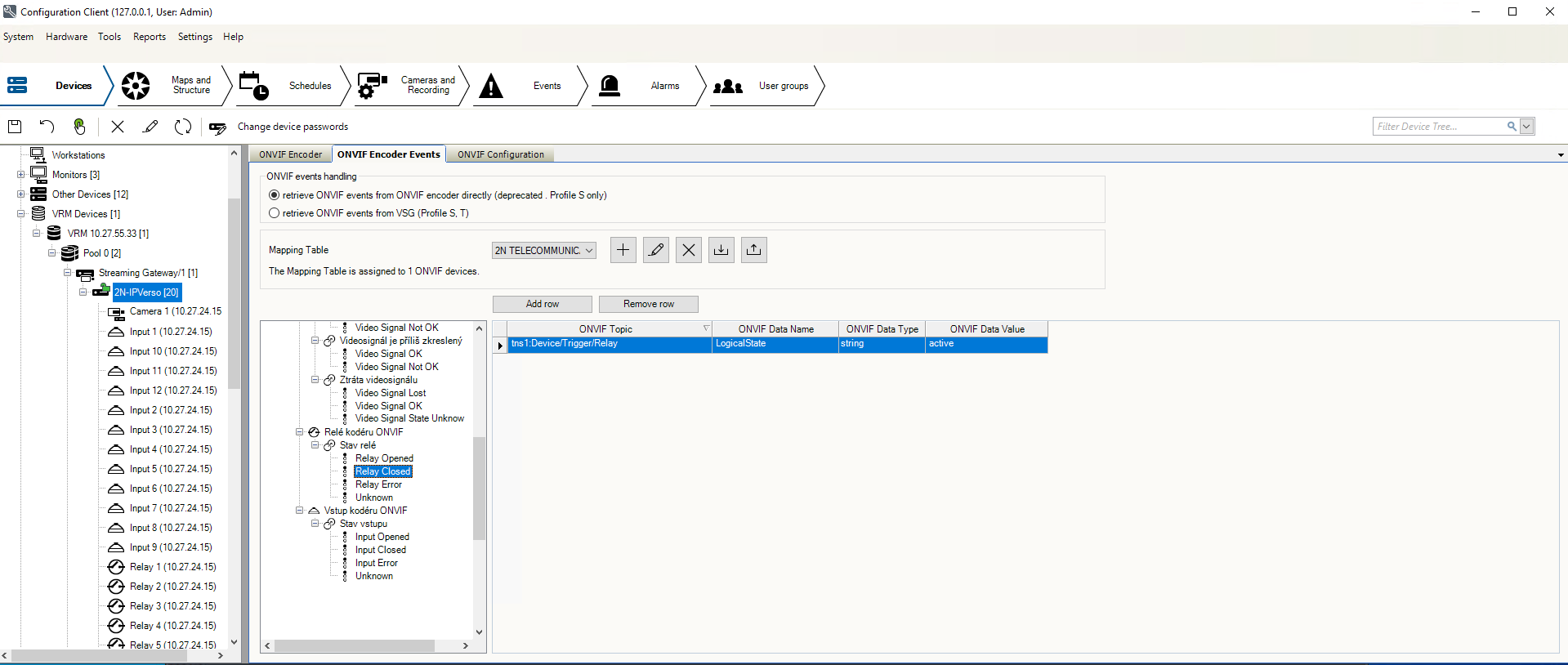Open the Hardware menu
1568x665 pixels.
[66, 37]
